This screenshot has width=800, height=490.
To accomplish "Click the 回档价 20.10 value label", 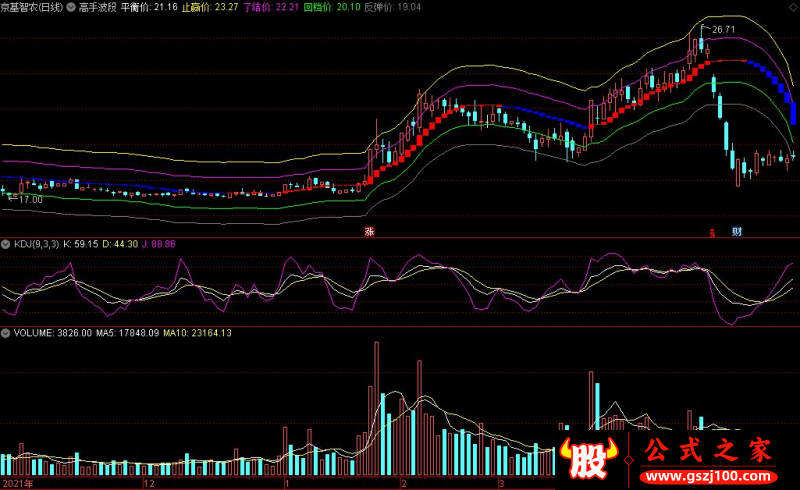I will (x=332, y=7).
